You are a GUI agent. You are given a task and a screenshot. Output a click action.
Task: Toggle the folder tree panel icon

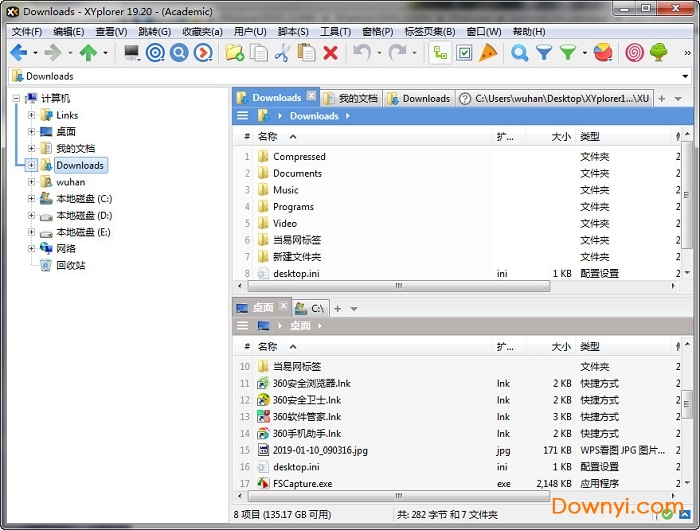(x=440, y=53)
